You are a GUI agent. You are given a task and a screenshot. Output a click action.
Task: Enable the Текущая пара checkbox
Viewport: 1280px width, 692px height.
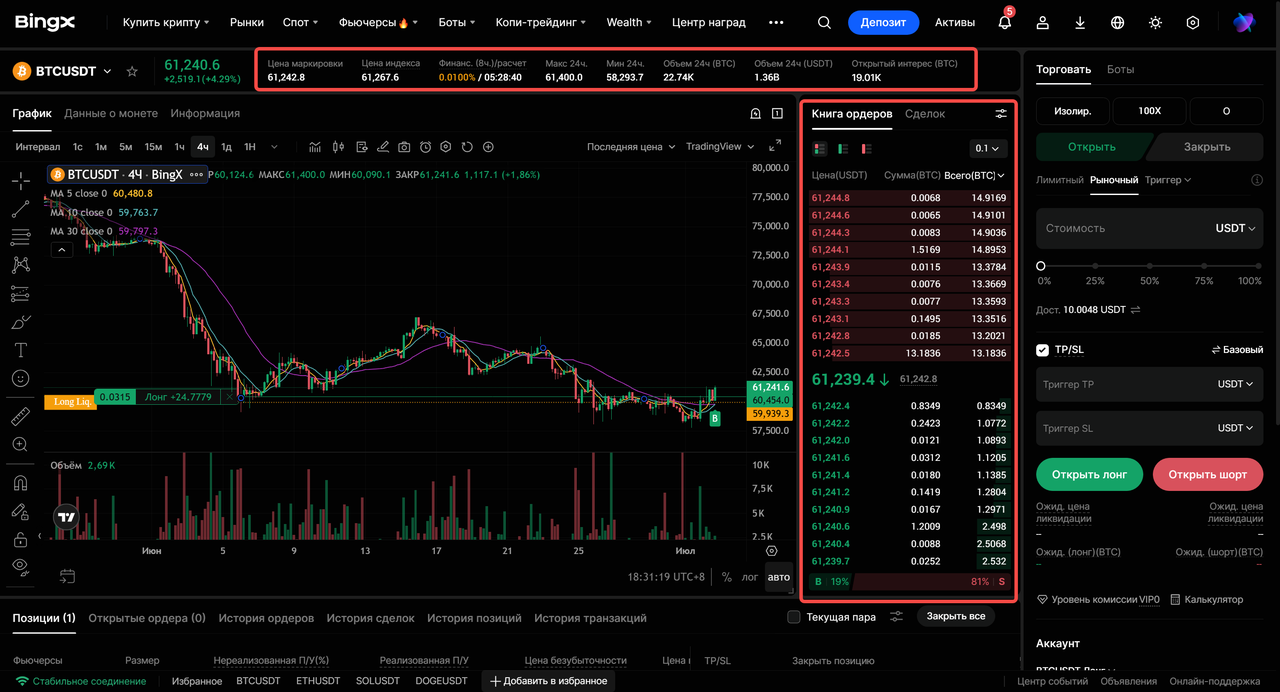pyautogui.click(x=794, y=617)
